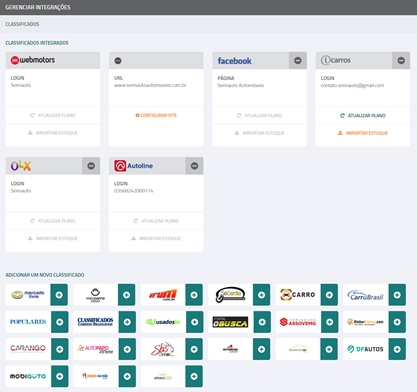Screen dimensions: 417x392
Task: Click Atualizar Plano on the OLX card
Action: [x=53, y=221]
